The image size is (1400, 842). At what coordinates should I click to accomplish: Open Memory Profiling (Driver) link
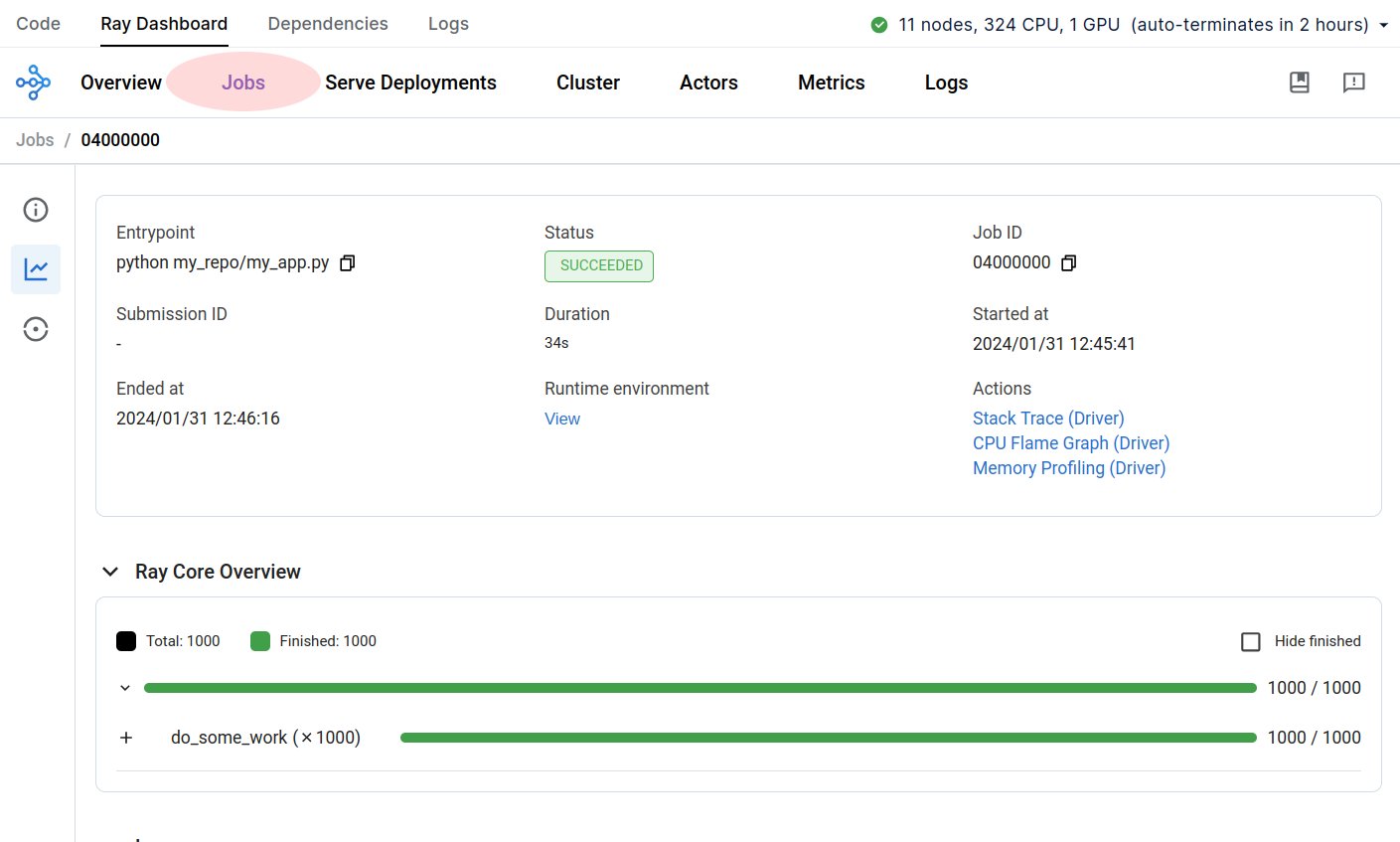click(x=1069, y=468)
